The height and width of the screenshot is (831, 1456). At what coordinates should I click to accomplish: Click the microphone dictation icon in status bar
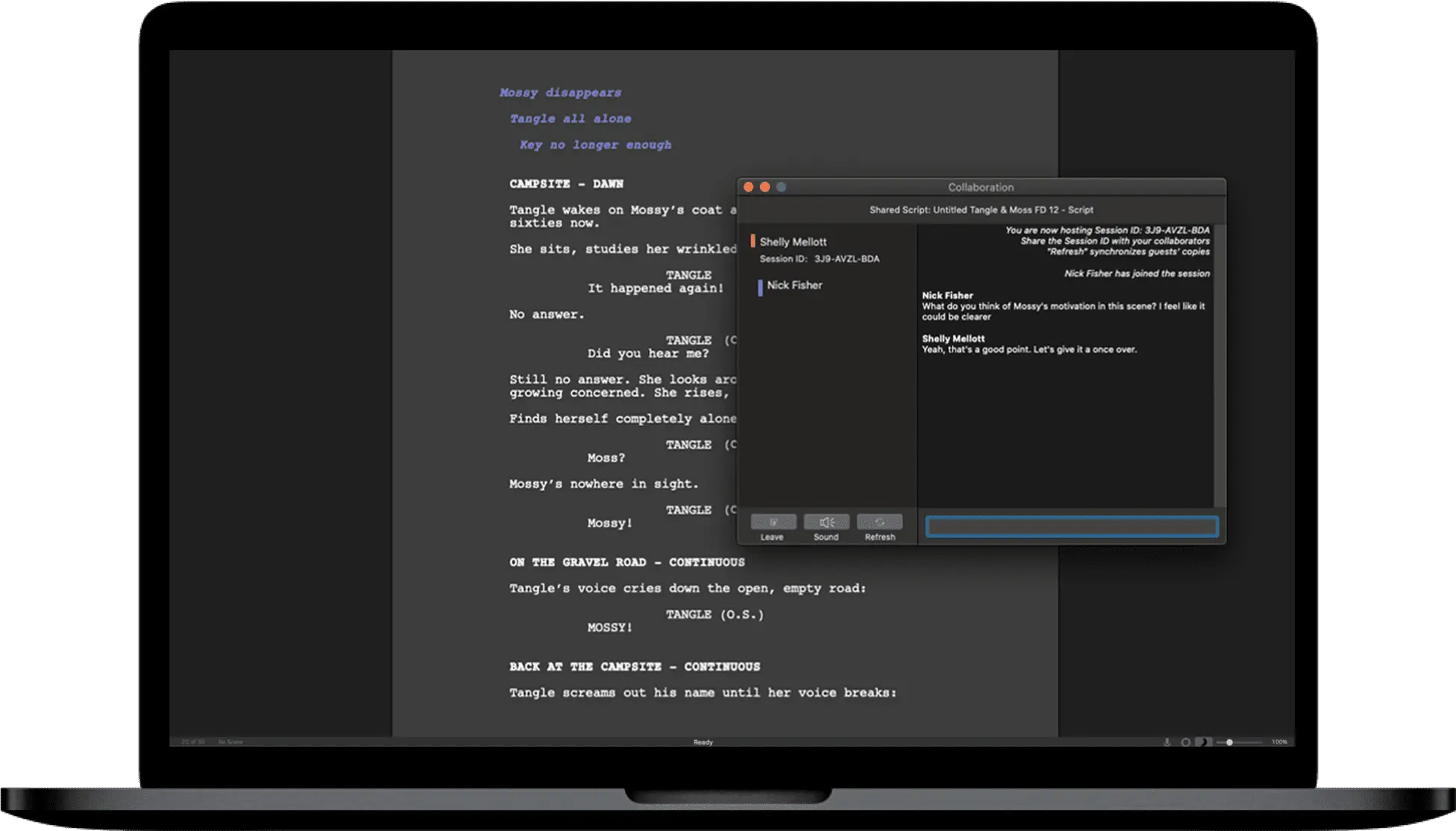tap(1167, 742)
